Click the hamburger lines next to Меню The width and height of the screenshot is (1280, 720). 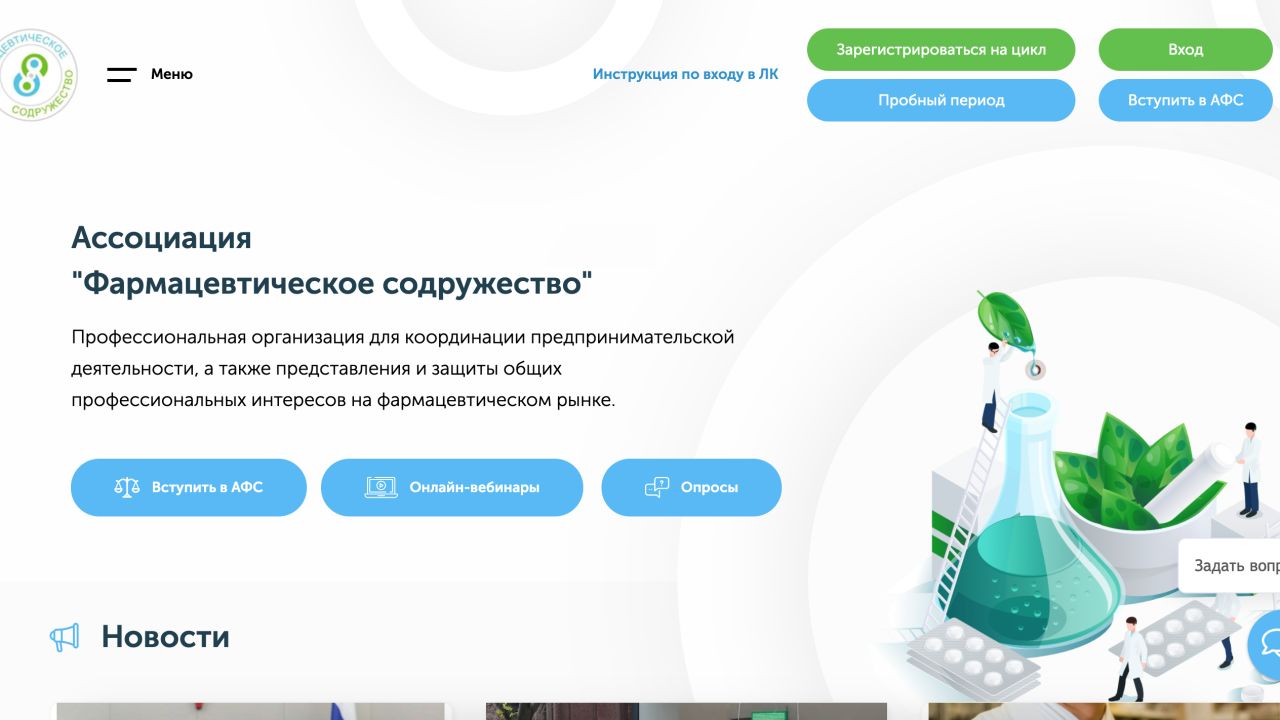tap(121, 73)
